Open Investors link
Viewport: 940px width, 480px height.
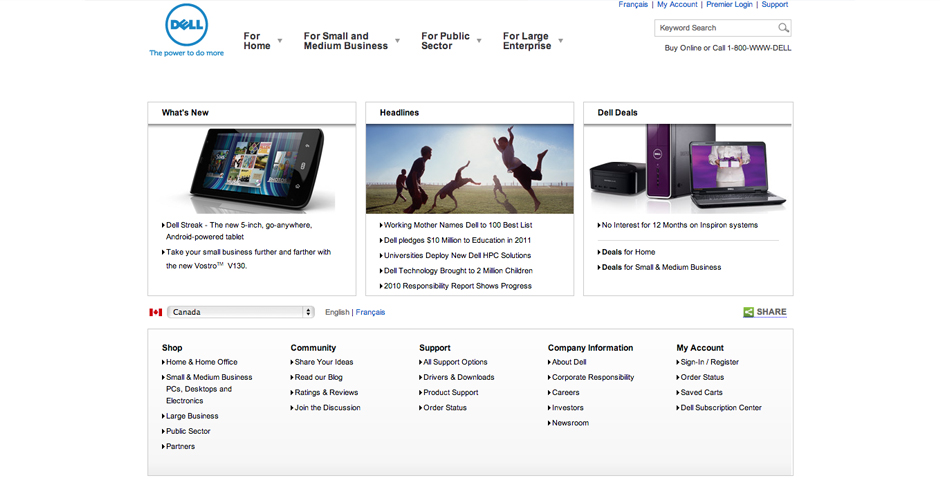567,407
